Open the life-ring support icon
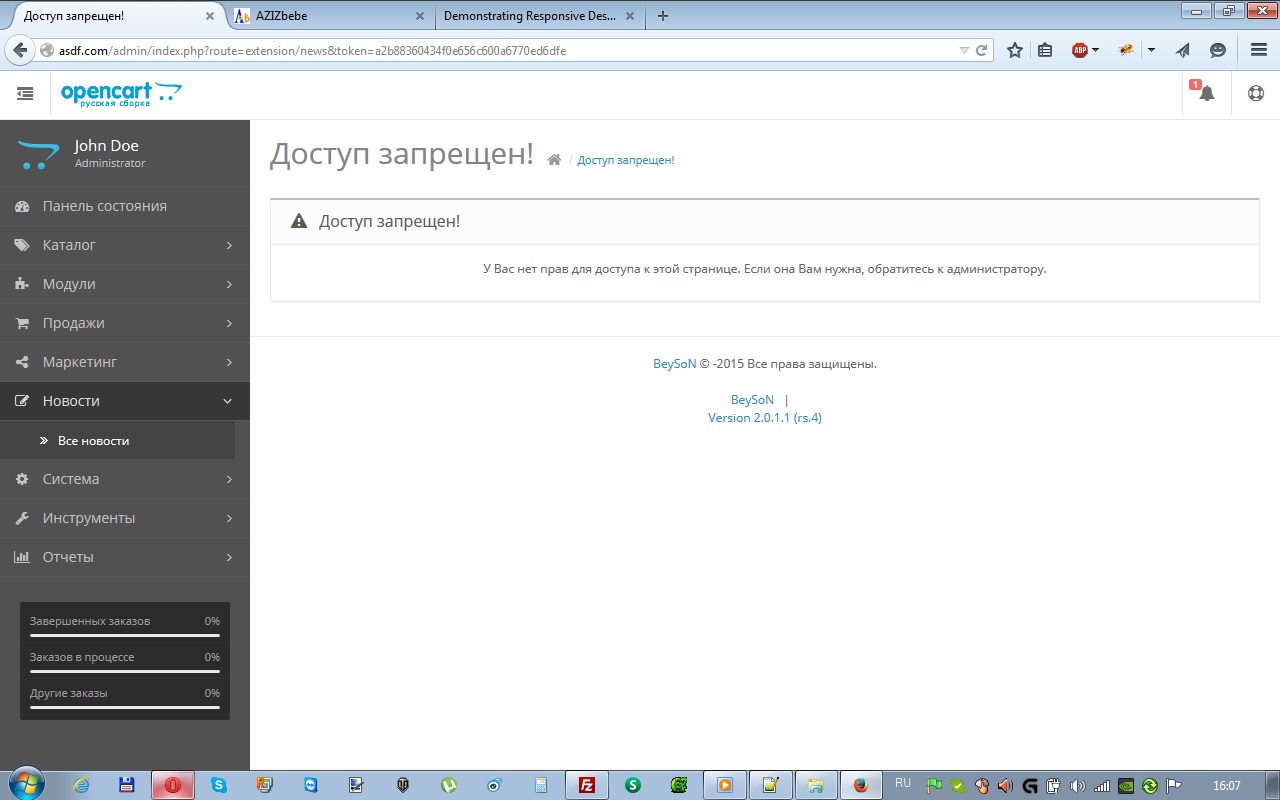 click(x=1256, y=93)
